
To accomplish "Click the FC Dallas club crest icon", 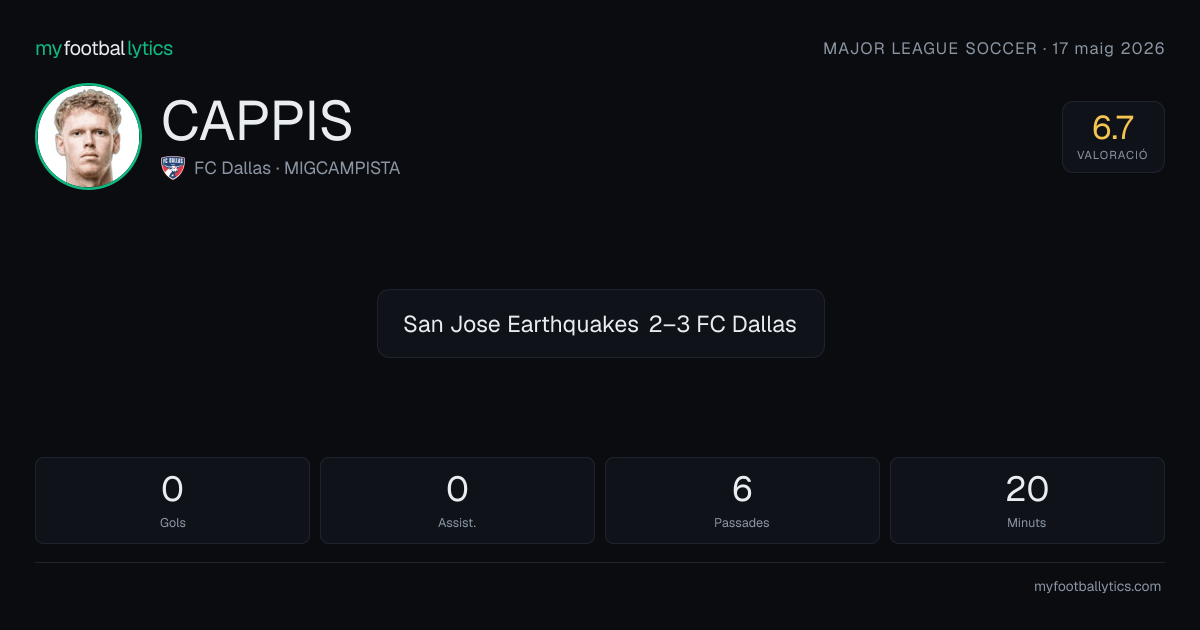I will [x=173, y=168].
